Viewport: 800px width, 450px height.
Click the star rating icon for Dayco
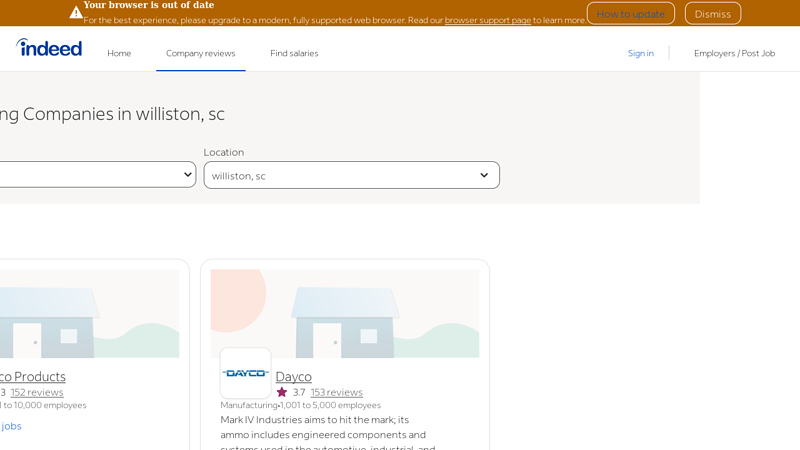(x=282, y=392)
